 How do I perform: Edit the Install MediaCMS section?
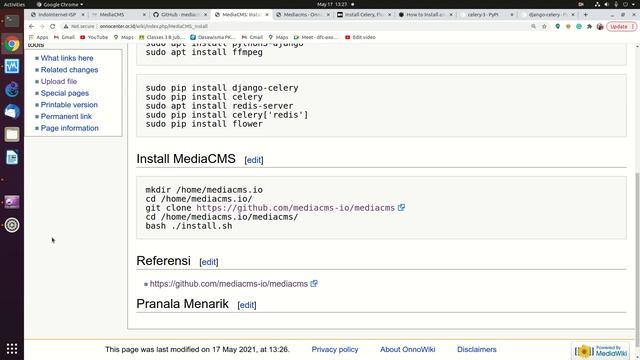[x=254, y=160]
